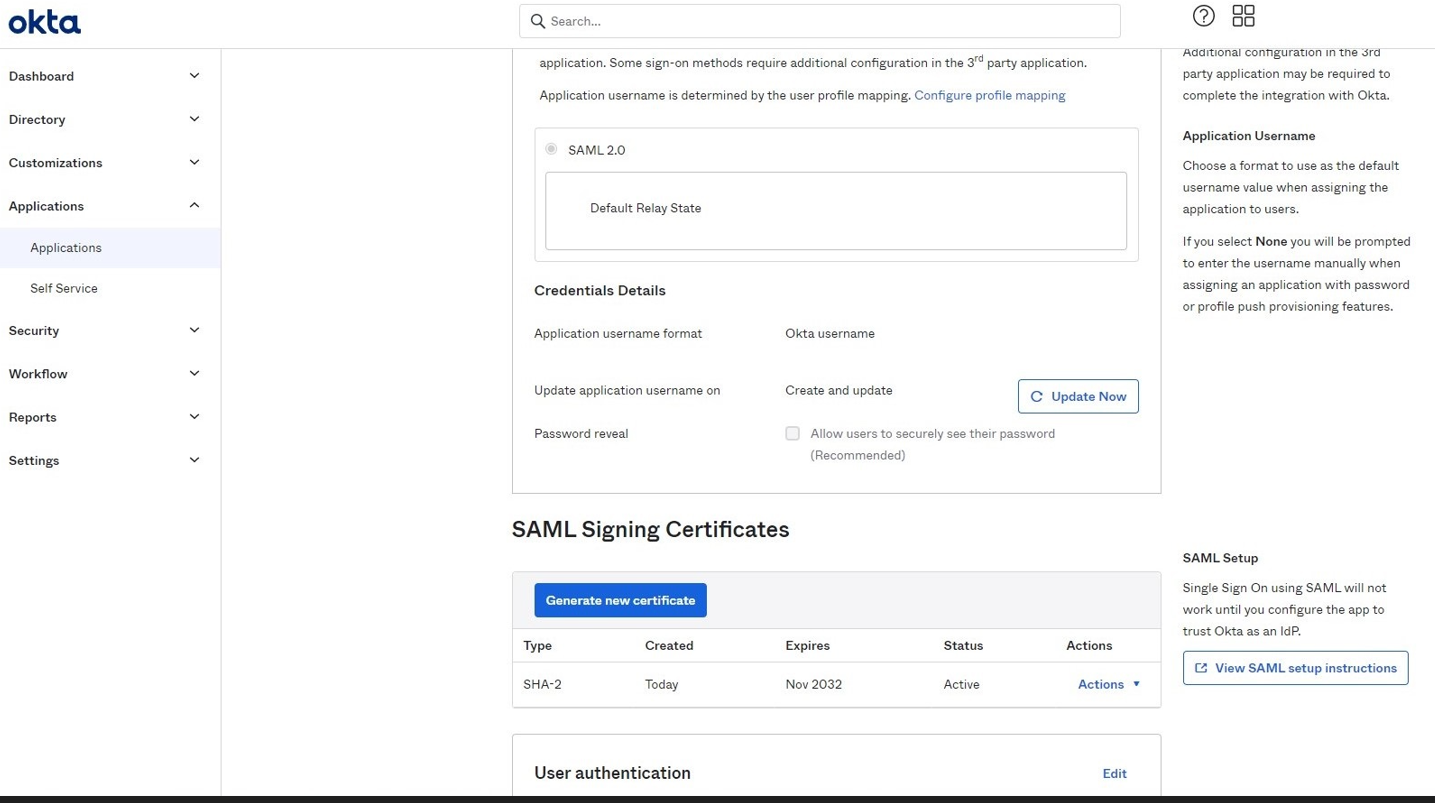Open the help question mark icon
Image resolution: width=1435 pixels, height=803 pixels.
point(1203,16)
